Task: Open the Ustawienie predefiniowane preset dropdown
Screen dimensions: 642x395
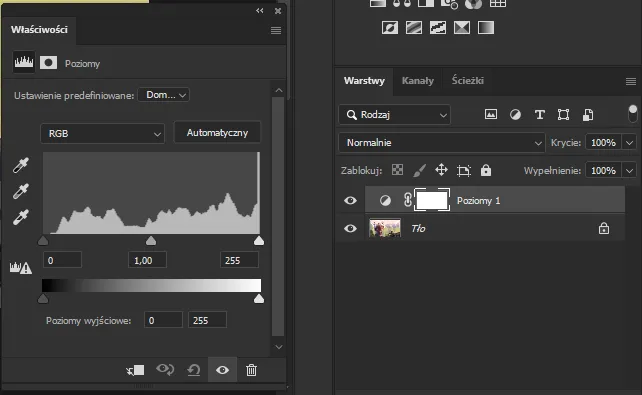Action: pyautogui.click(x=164, y=95)
